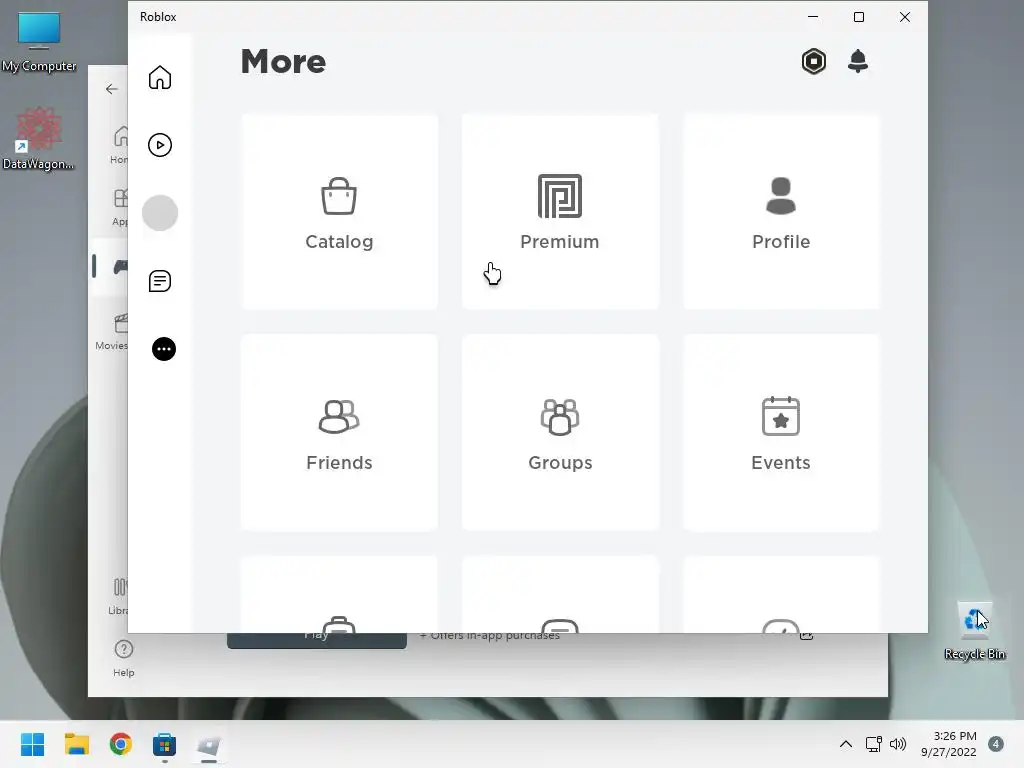This screenshot has width=1024, height=768.
Task: Open network status tray icon
Action: click(x=873, y=744)
